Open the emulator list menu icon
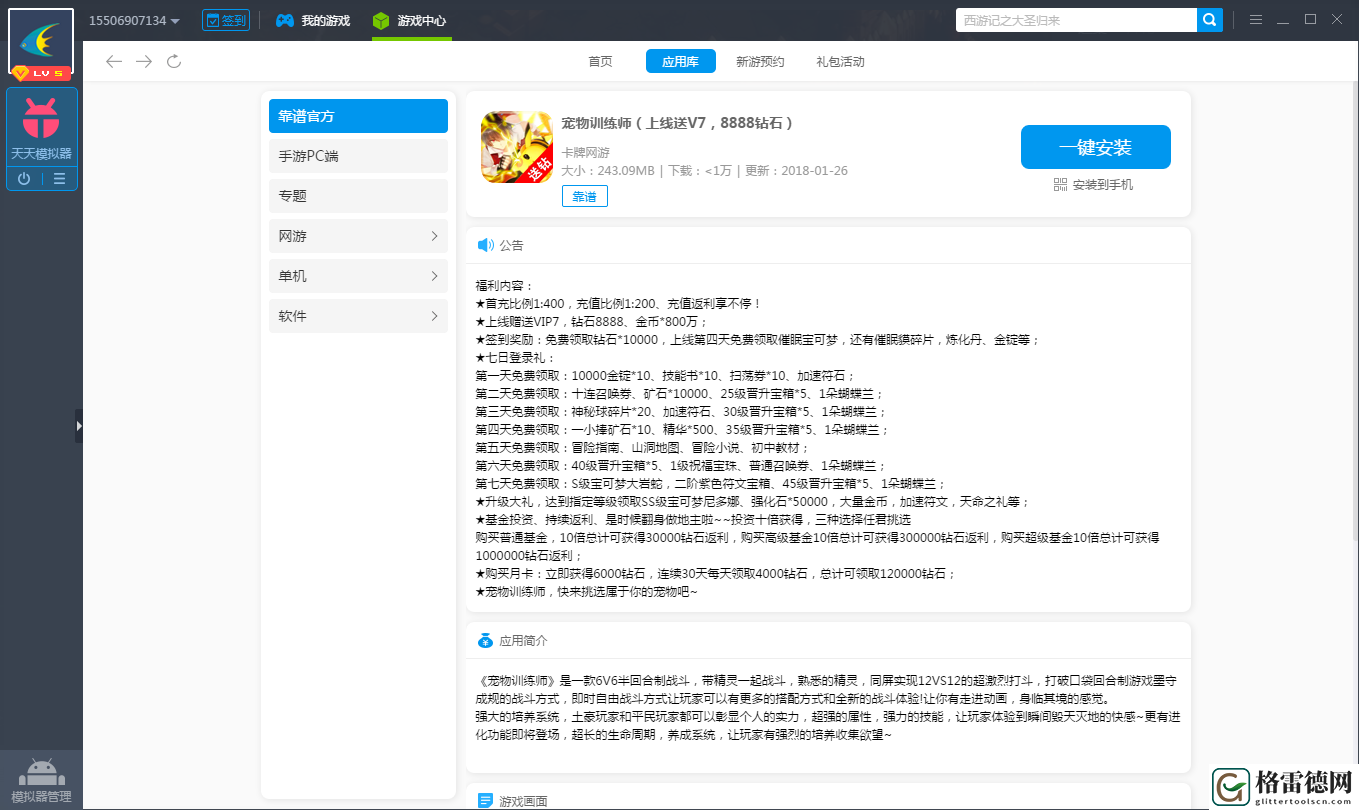 point(59,179)
